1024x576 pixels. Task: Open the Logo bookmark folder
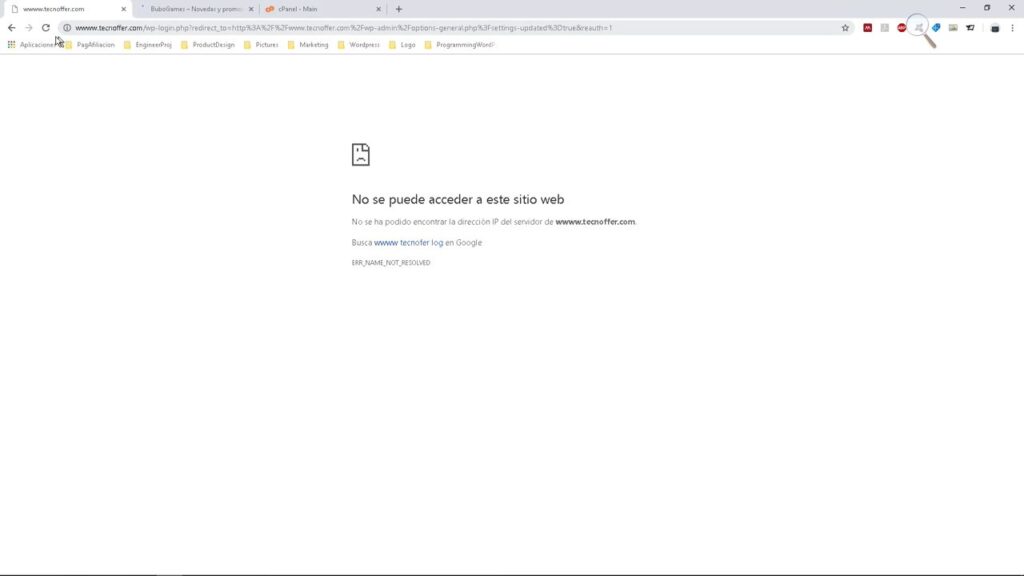[402, 45]
